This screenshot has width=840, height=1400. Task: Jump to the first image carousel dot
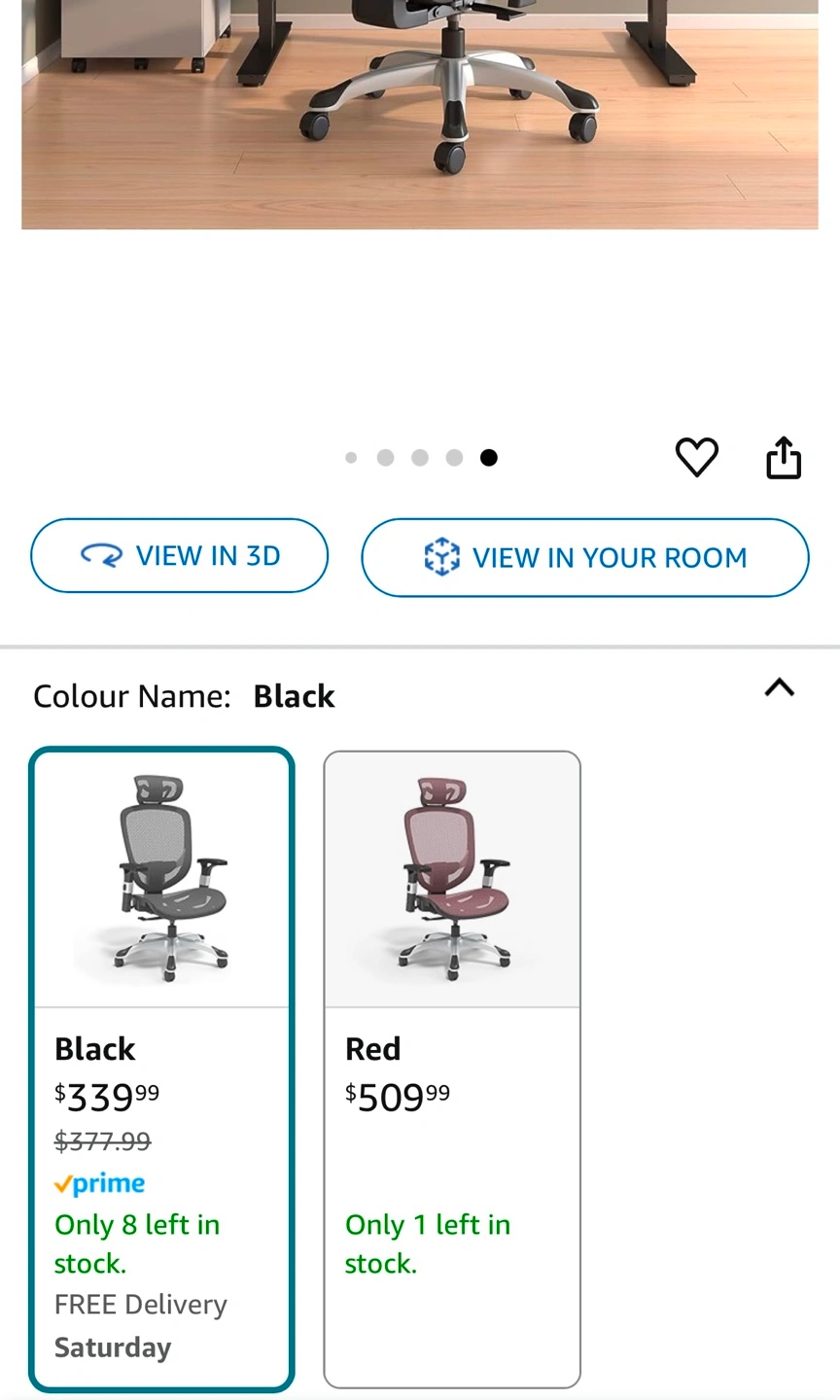(x=351, y=458)
